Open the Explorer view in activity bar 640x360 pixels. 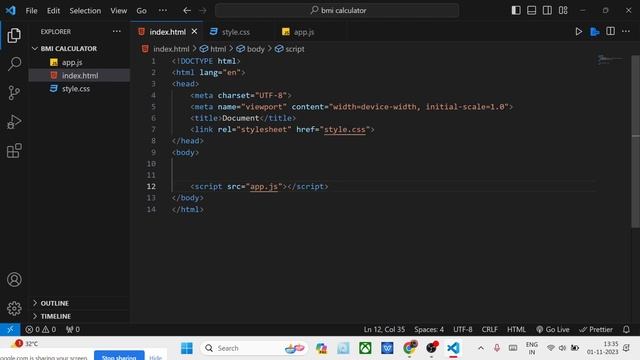pos(14,36)
